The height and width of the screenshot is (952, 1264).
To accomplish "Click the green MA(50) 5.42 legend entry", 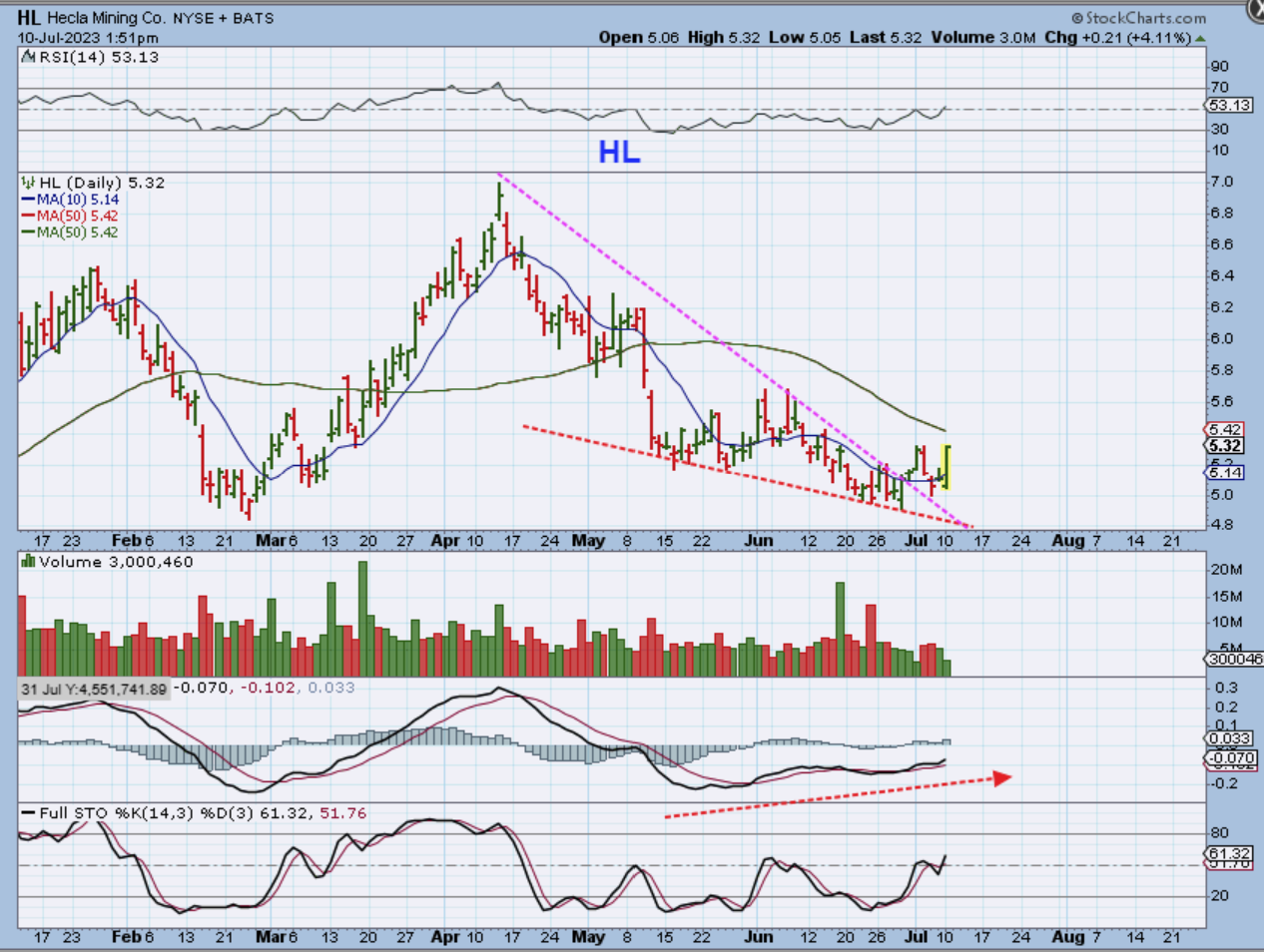I will click(70, 232).
